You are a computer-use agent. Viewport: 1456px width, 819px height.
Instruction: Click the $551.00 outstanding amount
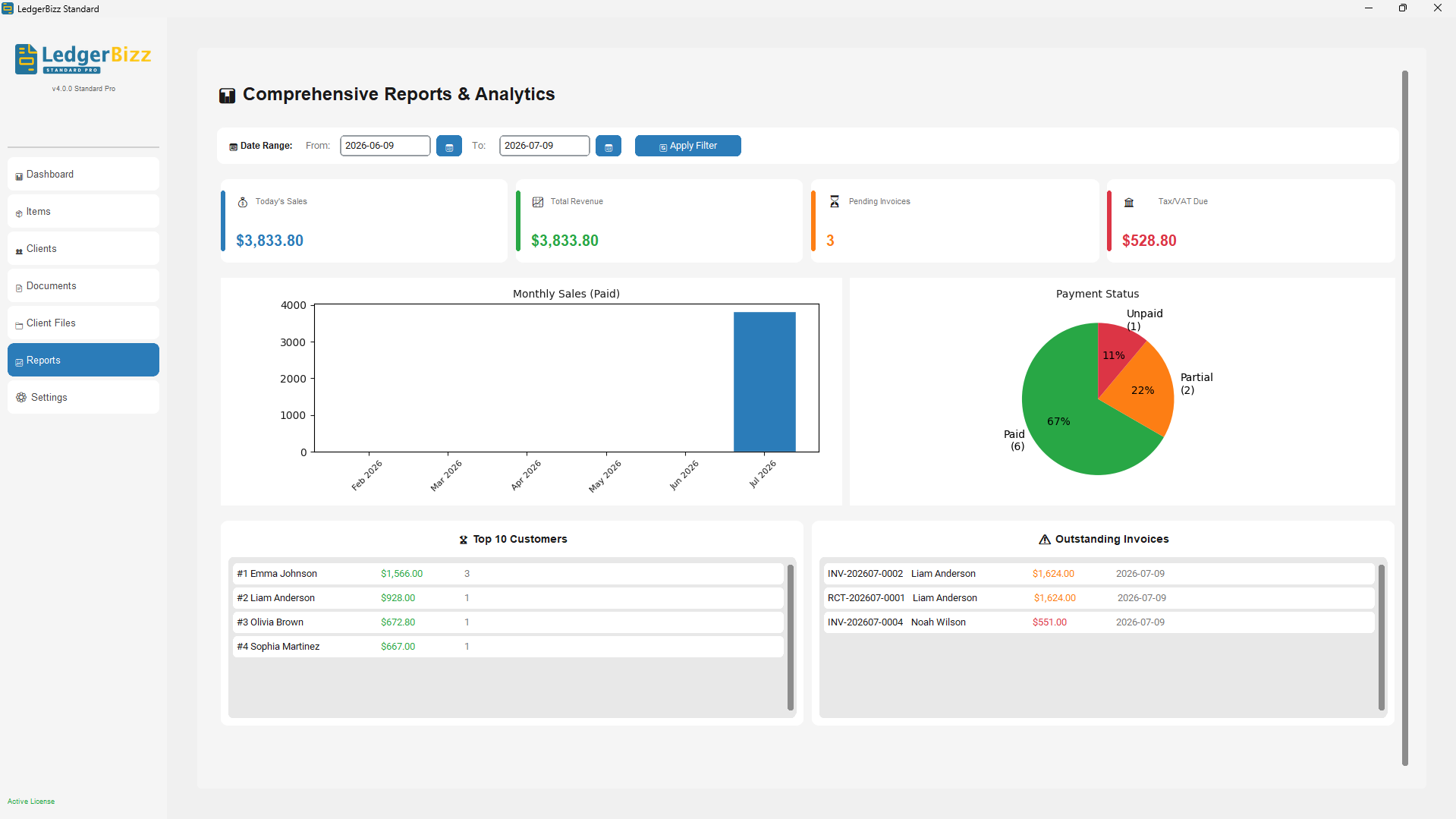coord(1049,622)
